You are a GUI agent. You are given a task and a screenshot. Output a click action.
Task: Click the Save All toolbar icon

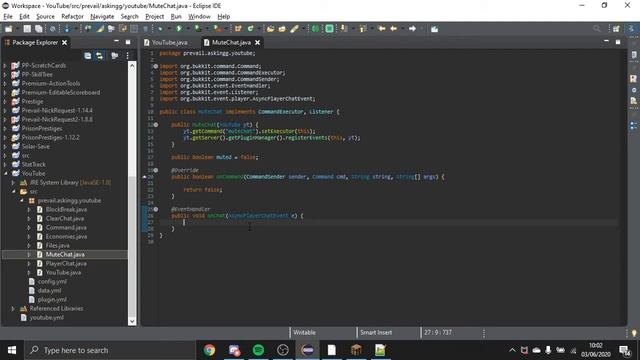click(x=38, y=29)
